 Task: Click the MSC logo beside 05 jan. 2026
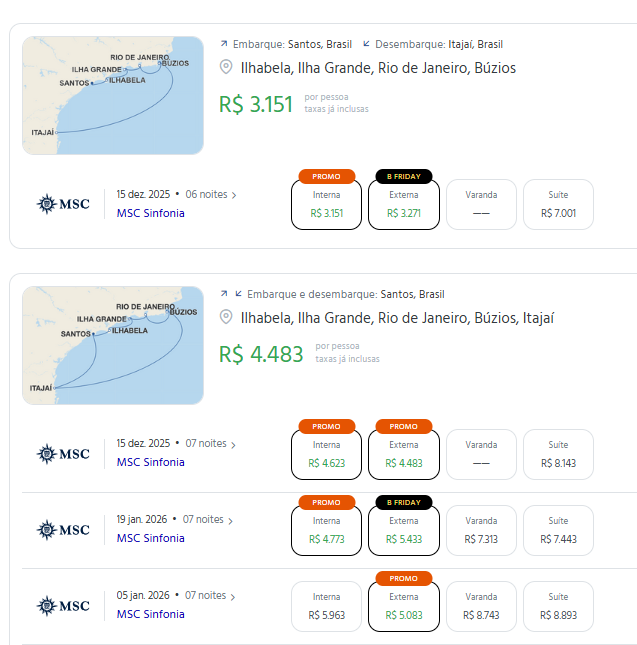(x=63, y=605)
